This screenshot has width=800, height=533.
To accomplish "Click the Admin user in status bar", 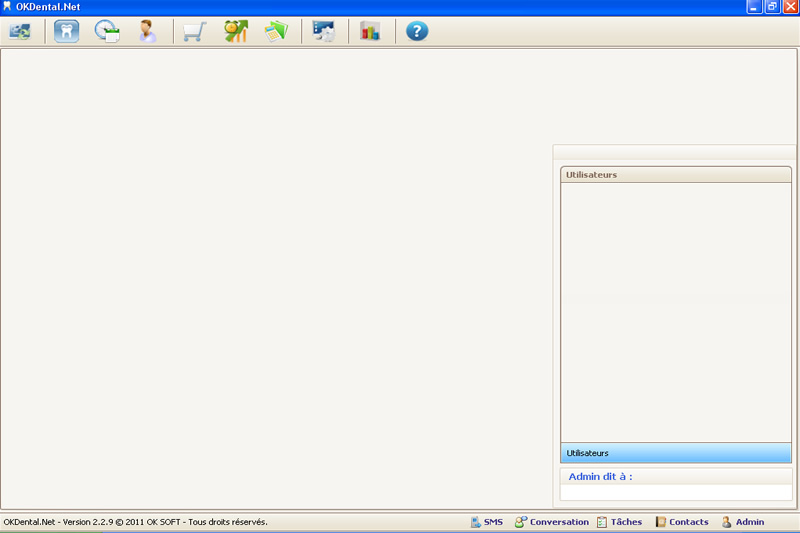I will point(743,522).
